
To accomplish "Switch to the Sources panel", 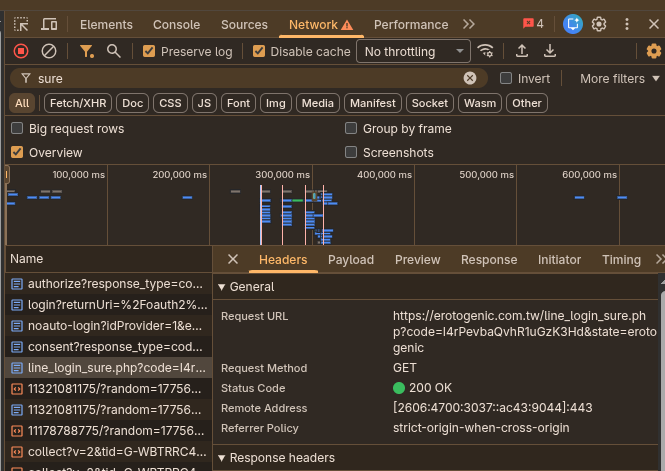I will click(244, 25).
